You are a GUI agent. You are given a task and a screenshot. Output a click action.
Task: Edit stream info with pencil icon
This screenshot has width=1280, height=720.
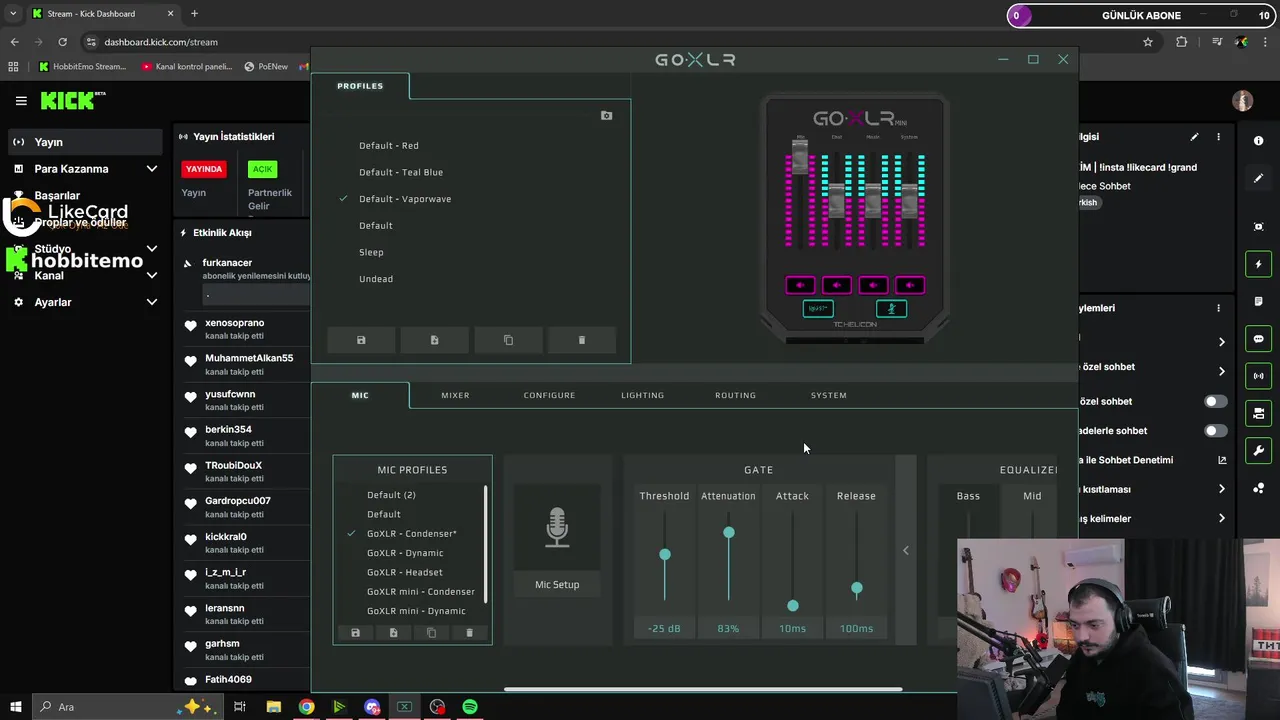click(1194, 137)
